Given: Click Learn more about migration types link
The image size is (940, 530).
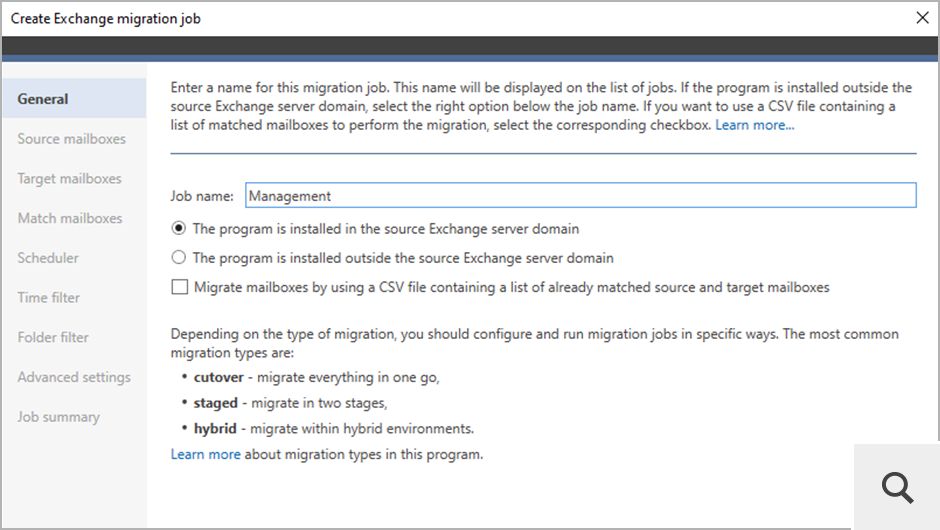Looking at the screenshot, I should click(206, 454).
